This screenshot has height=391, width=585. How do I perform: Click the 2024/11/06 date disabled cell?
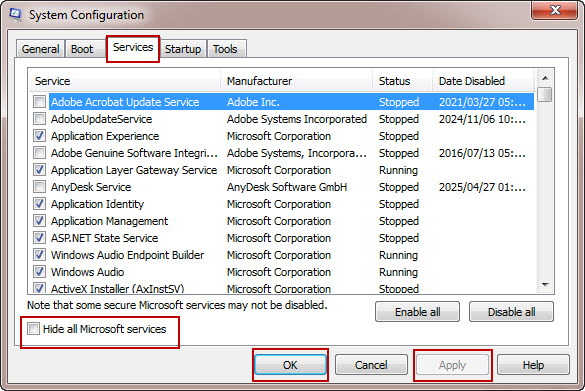482,119
